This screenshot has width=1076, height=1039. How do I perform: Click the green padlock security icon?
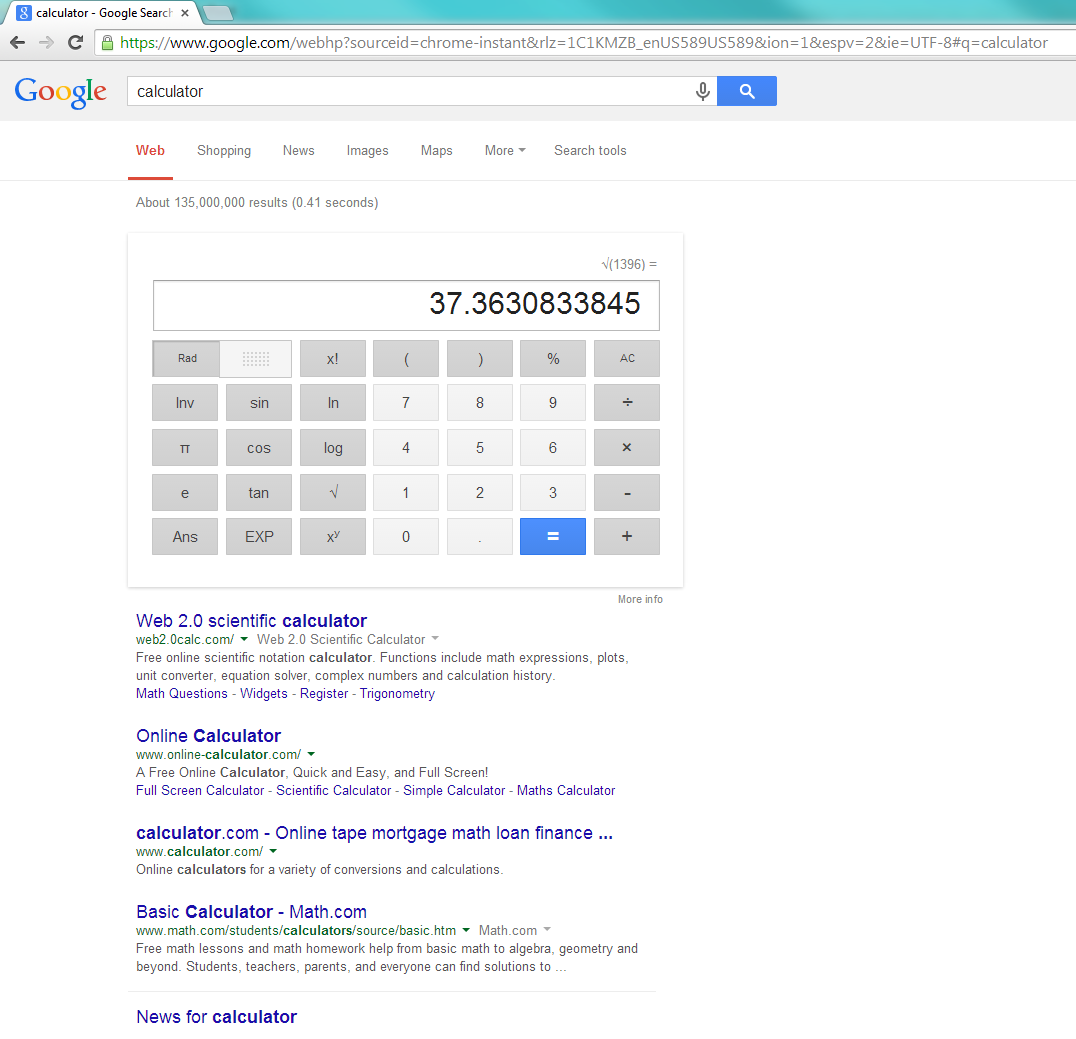(107, 43)
